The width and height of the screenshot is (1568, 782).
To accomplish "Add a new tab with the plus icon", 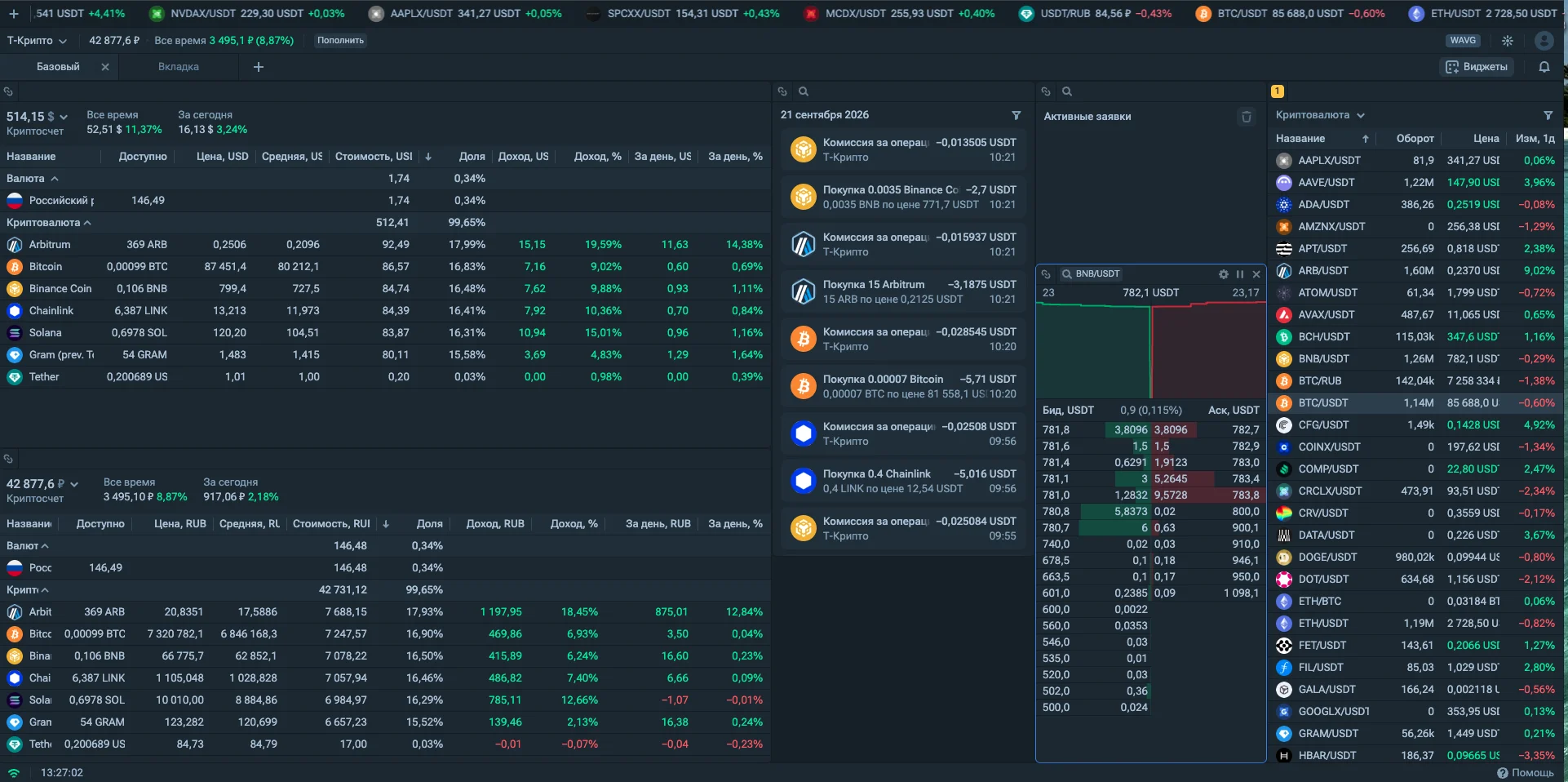I will click(x=259, y=67).
